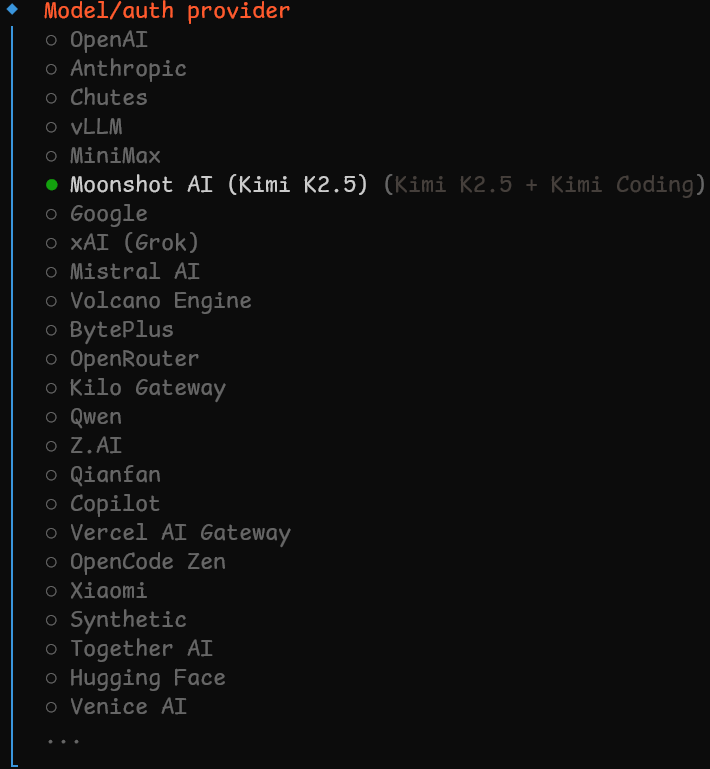710x769 pixels.
Task: Select the MiniMax provider entry
Action: (x=115, y=156)
